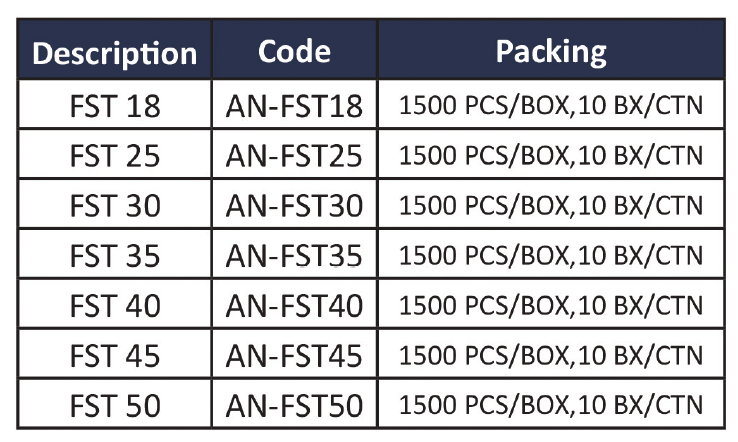The width and height of the screenshot is (738, 442).
Task: Click the Description column header
Action: 114,49
